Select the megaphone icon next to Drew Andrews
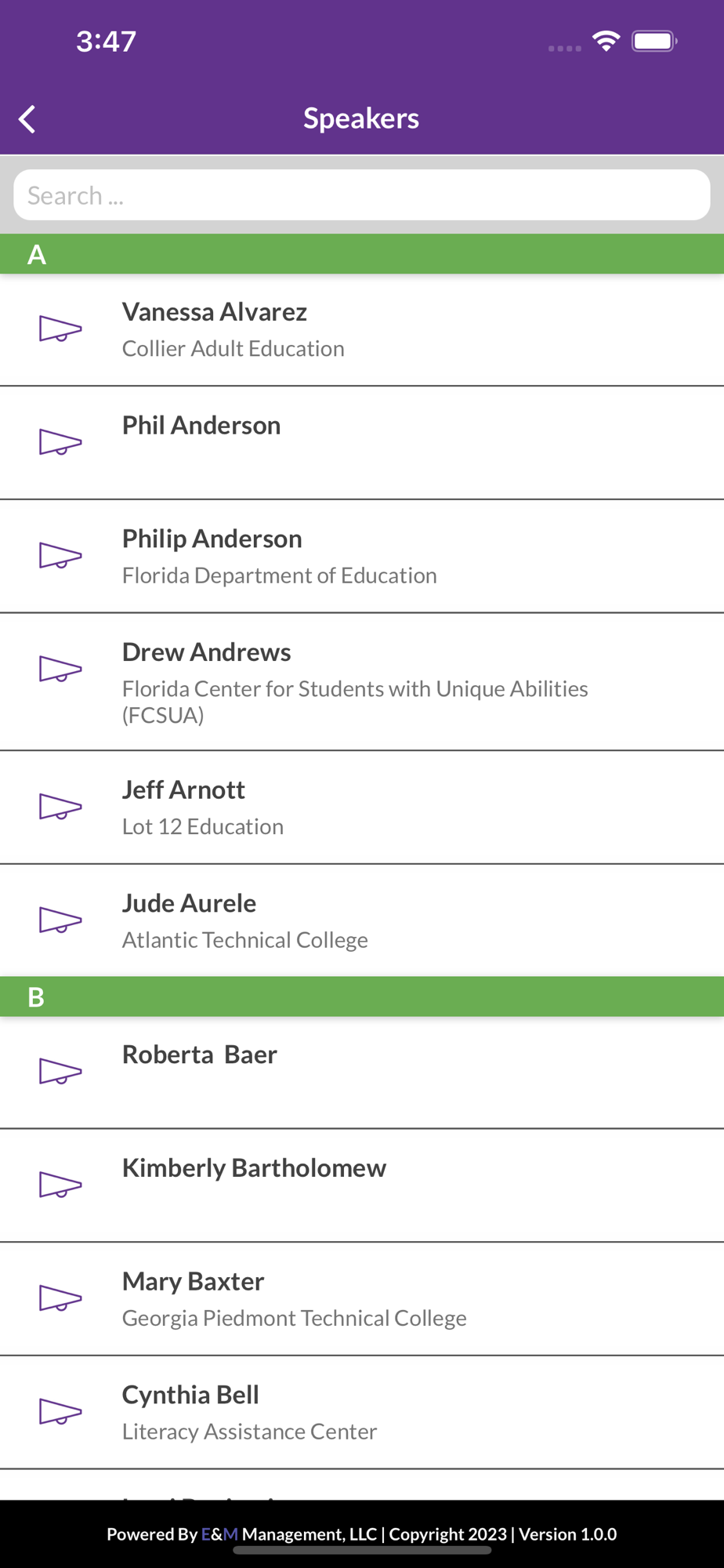The width and height of the screenshot is (724, 1568). point(60,670)
